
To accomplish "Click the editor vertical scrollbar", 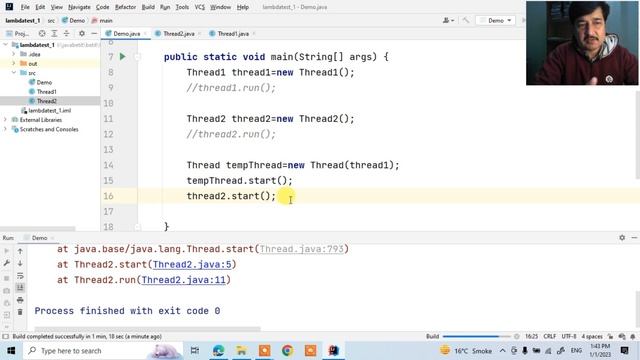I will (638, 135).
